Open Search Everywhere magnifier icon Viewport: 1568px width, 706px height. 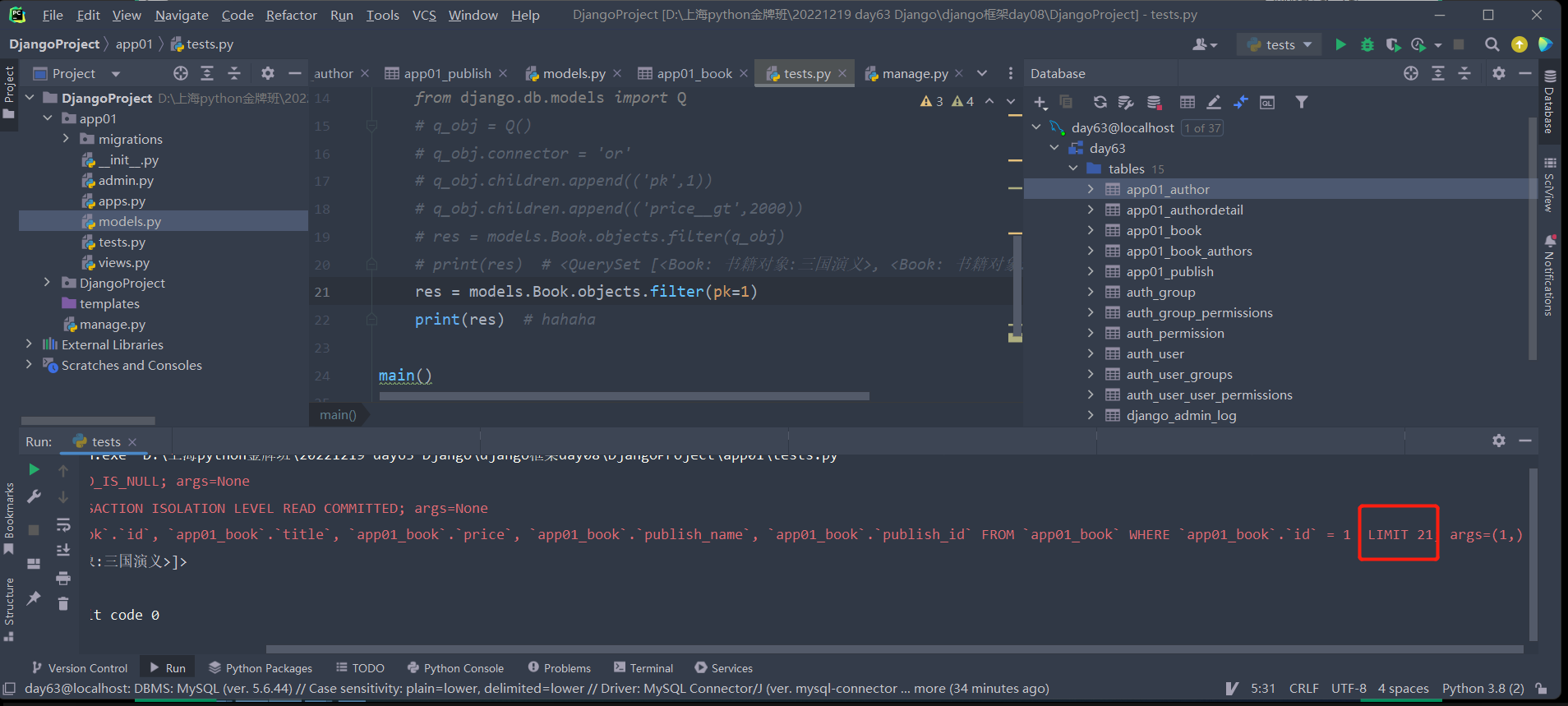click(x=1492, y=44)
